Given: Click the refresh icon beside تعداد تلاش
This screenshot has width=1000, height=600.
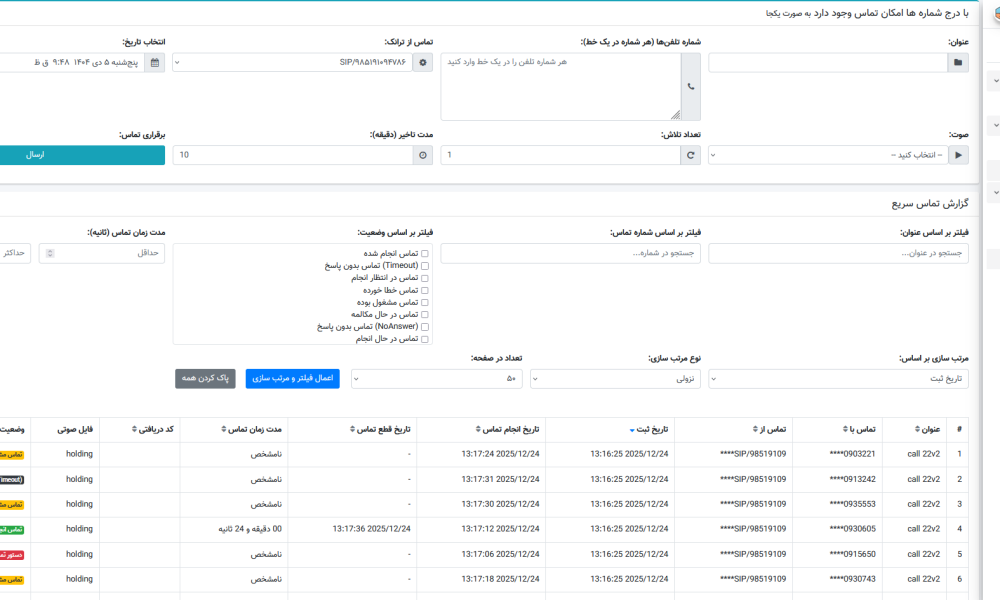Looking at the screenshot, I should point(691,155).
